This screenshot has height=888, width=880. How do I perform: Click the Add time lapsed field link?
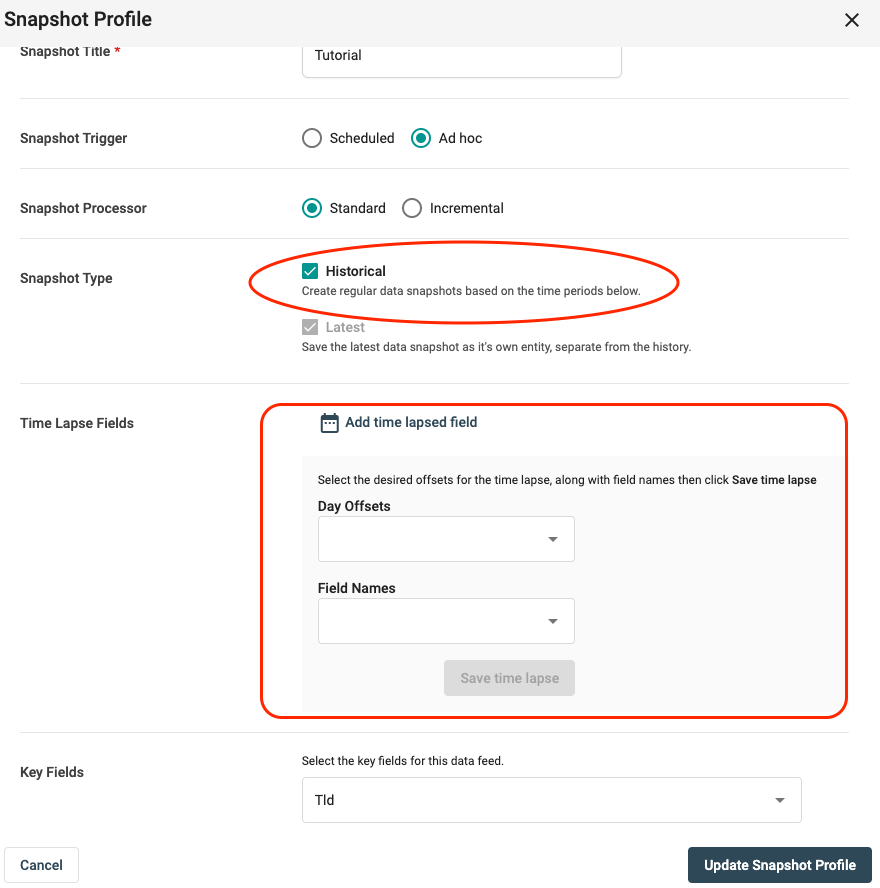[411, 422]
